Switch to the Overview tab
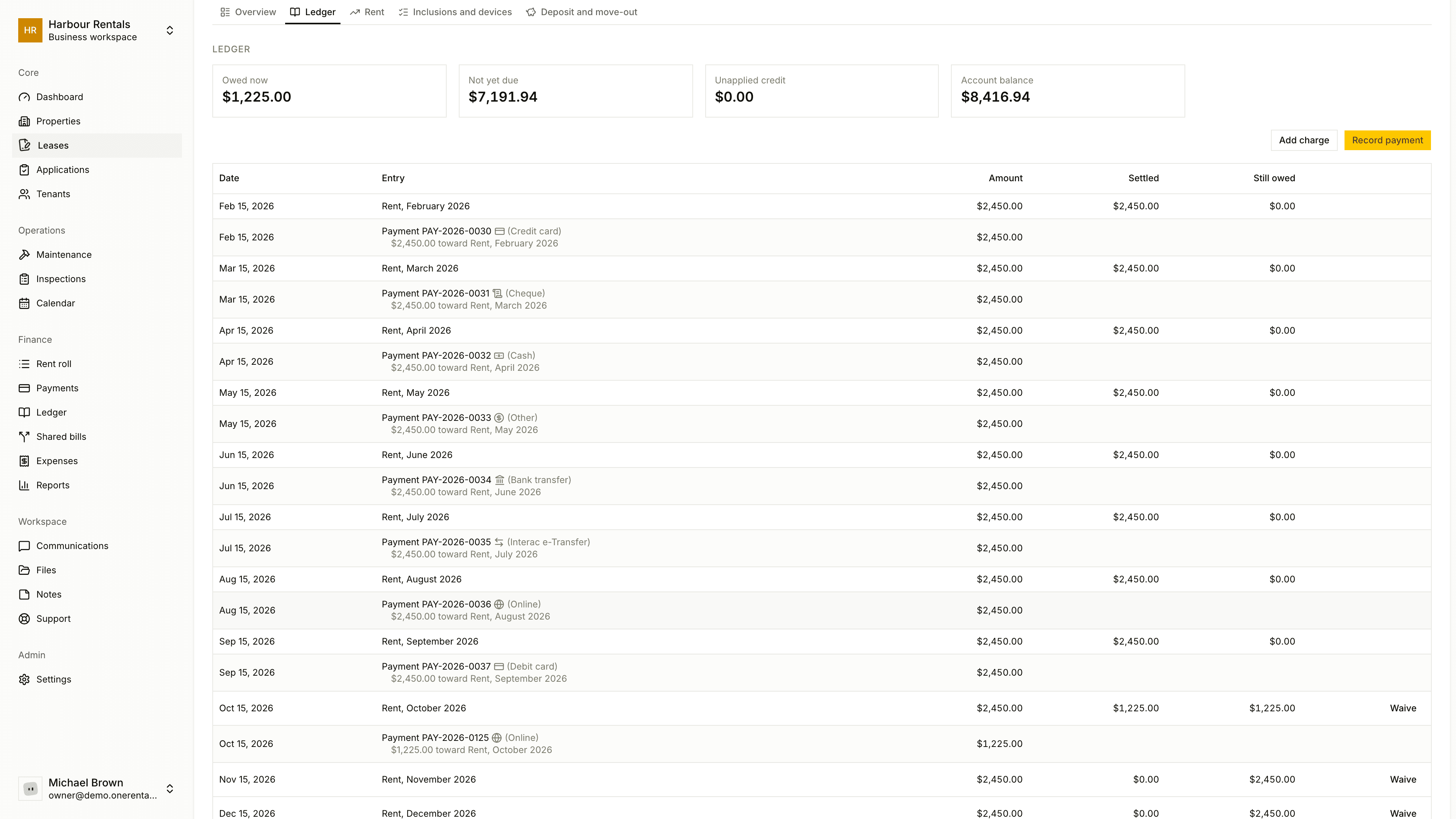The width and height of the screenshot is (1456, 819). point(248,12)
